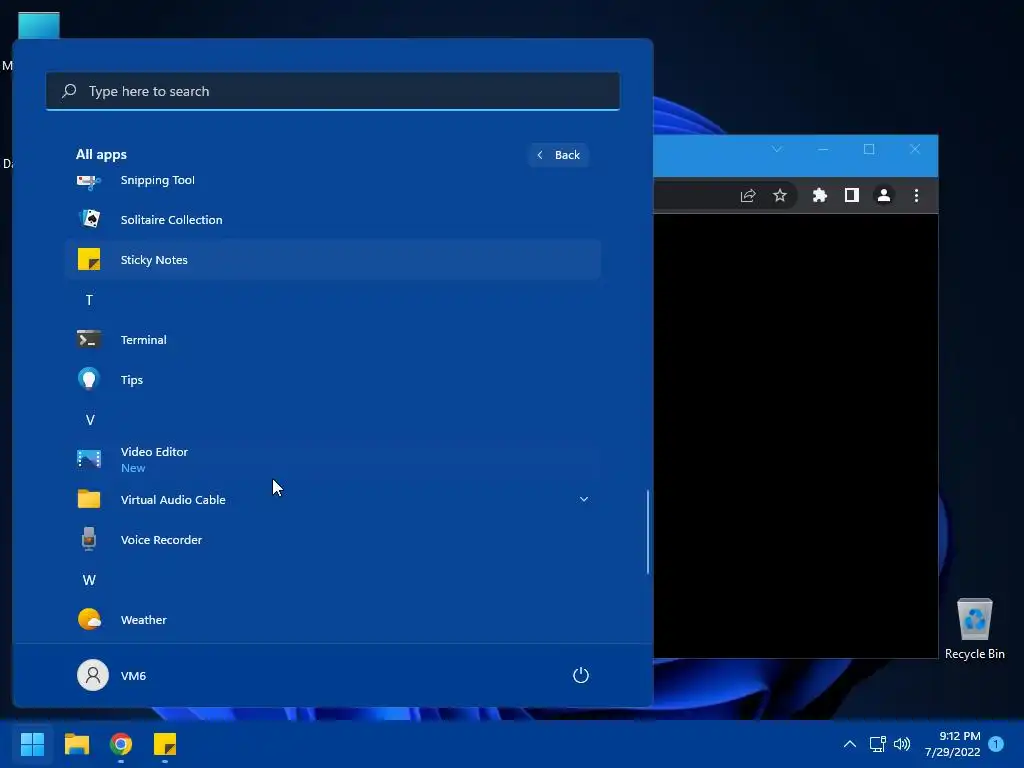Open the Video Editor app icon
Viewport: 1024px width, 768px height.
89,459
